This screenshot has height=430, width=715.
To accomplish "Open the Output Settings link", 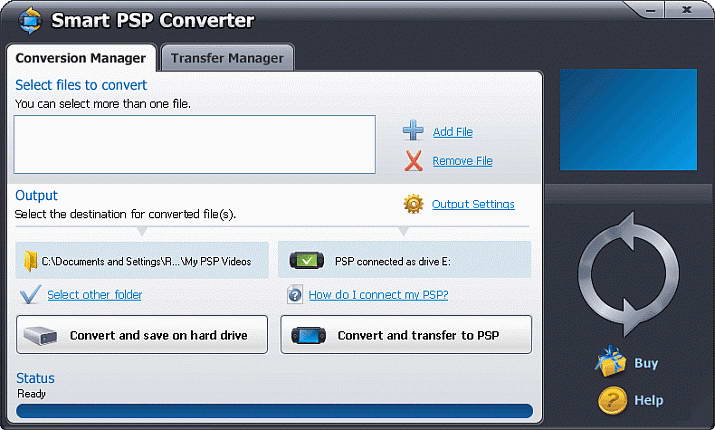I will [x=473, y=204].
